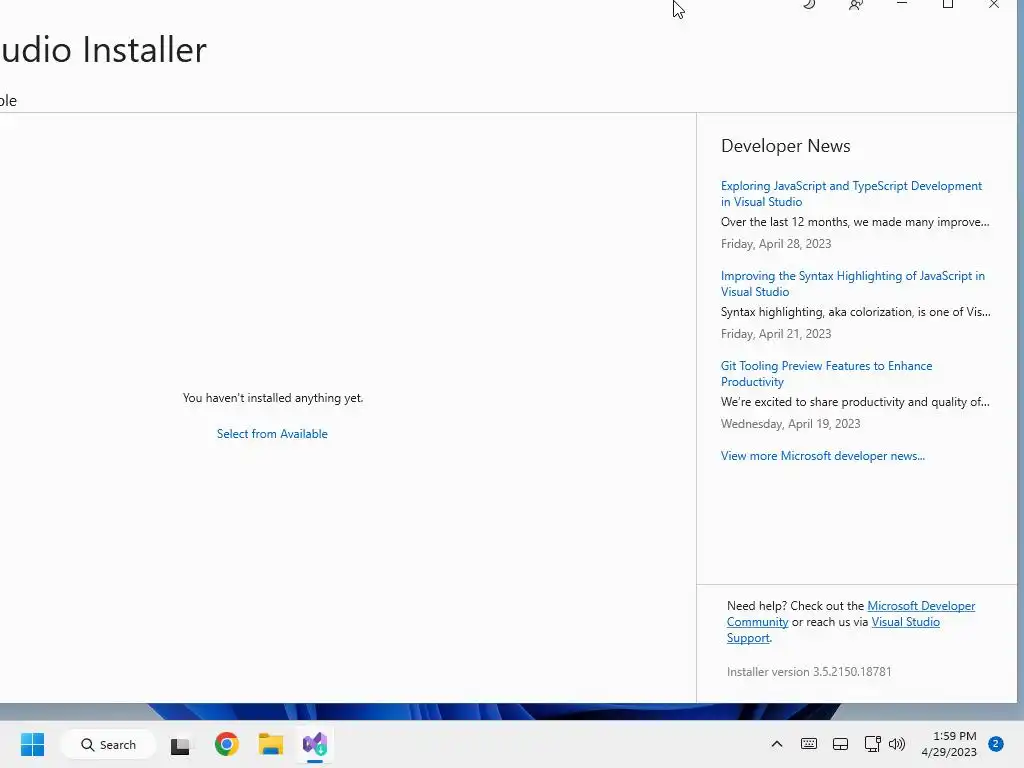Screen dimensions: 1024x768
Task: Open File Explorer from the taskbar
Action: click(x=271, y=744)
